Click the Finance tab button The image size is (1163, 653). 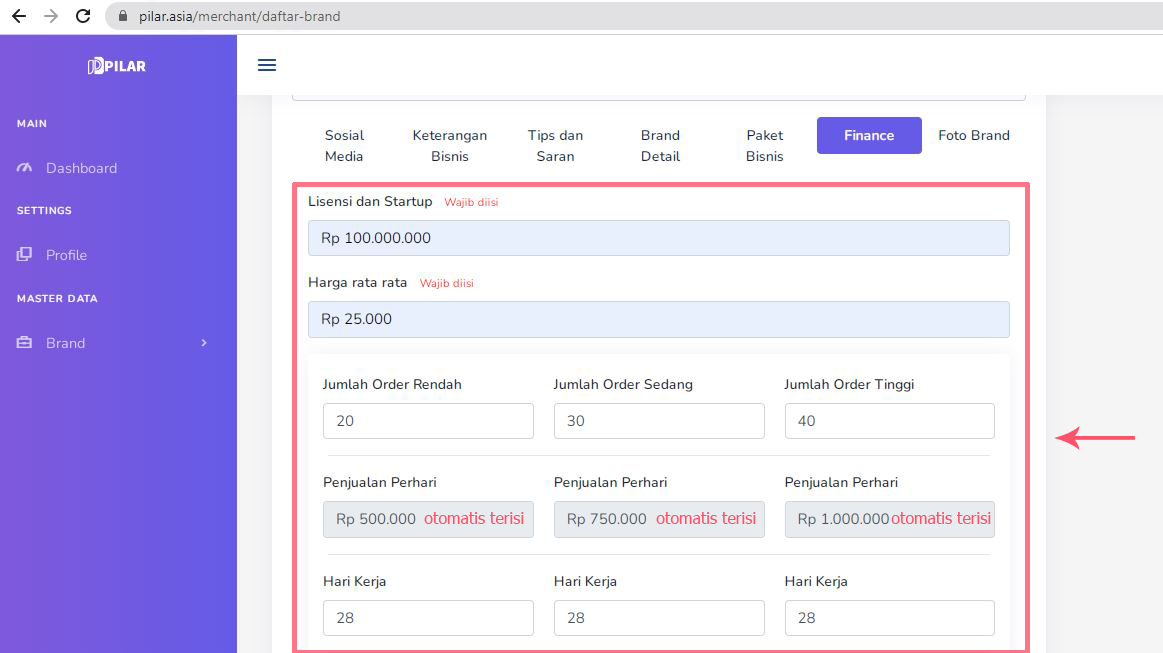pyautogui.click(x=868, y=135)
